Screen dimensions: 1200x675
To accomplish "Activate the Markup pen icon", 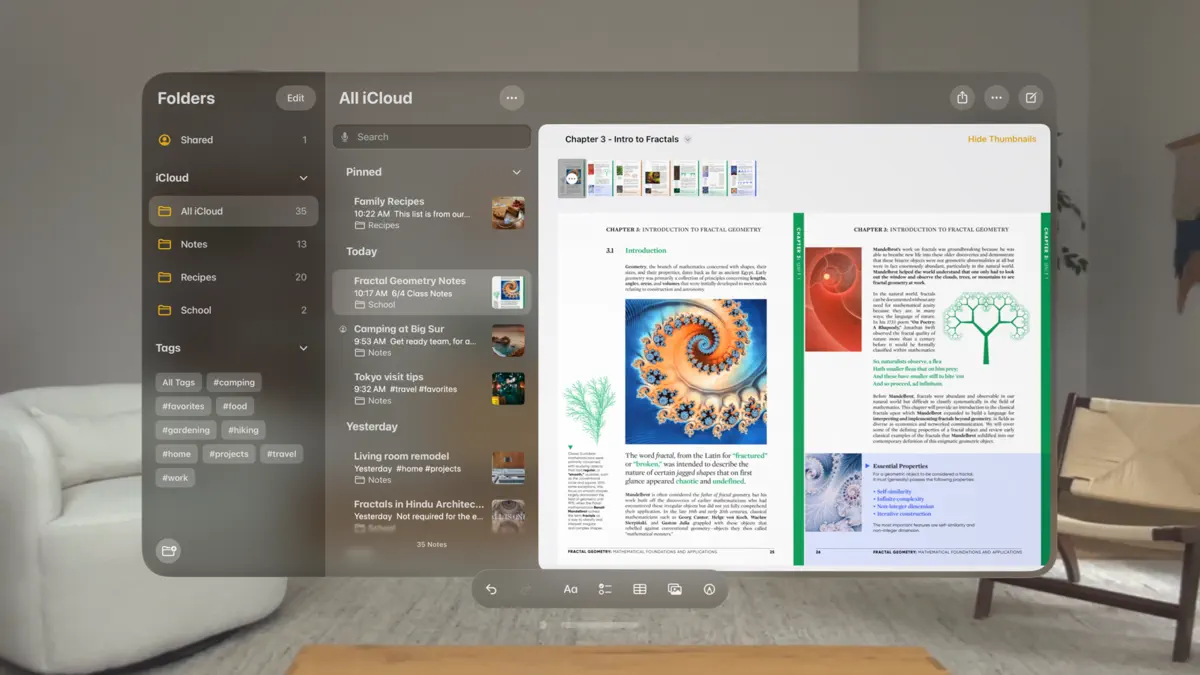I will 709,589.
